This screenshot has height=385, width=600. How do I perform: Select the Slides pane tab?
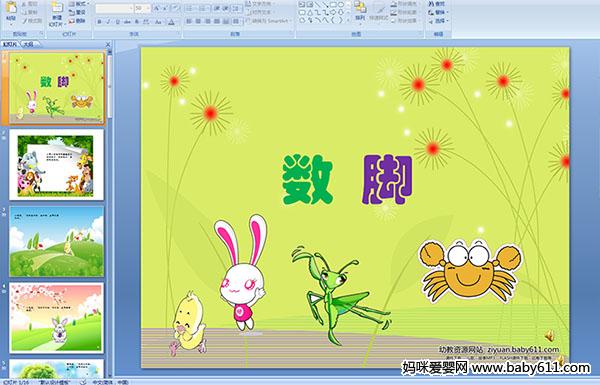click(x=10, y=44)
